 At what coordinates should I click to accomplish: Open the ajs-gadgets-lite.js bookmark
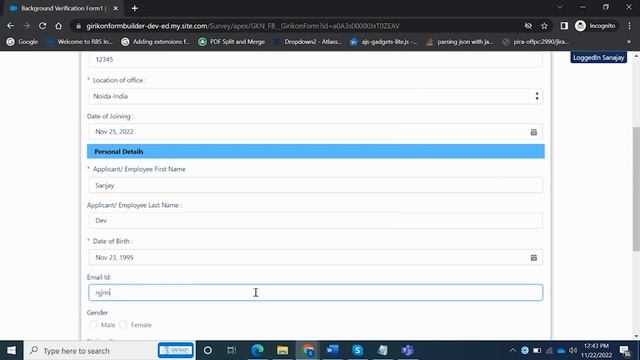point(384,42)
